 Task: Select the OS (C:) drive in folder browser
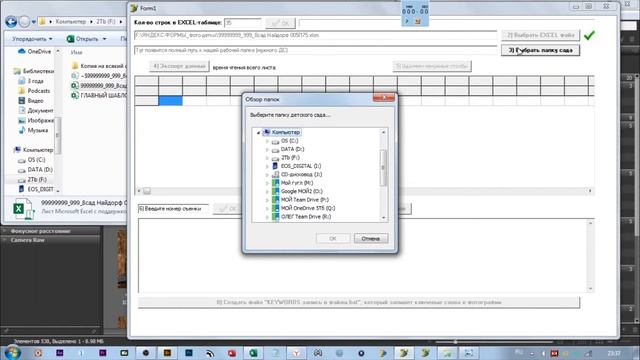tap(289, 141)
